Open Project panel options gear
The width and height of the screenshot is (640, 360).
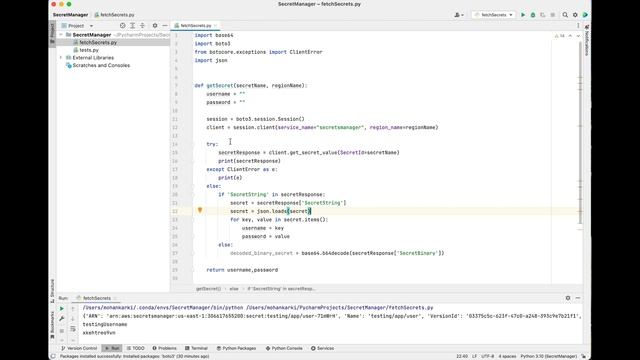coord(155,25)
